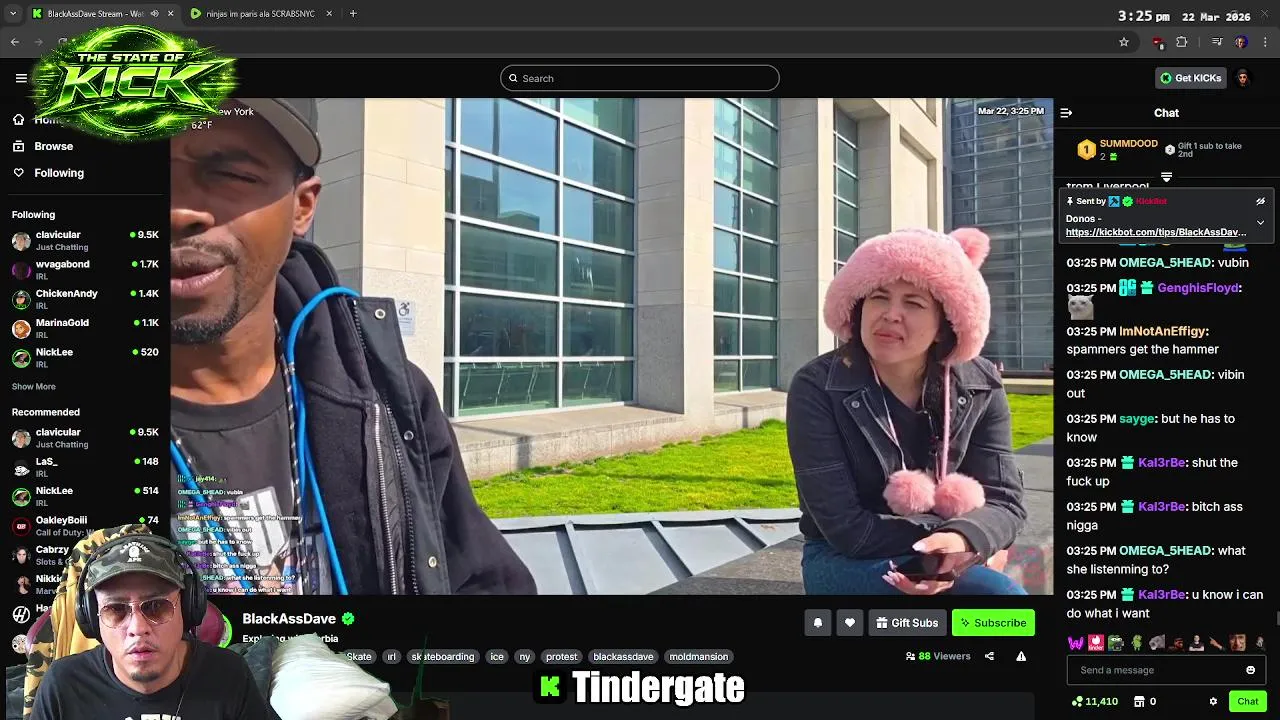Focus the Kick Search field
Image resolution: width=1280 pixels, height=720 pixels.
[640, 78]
